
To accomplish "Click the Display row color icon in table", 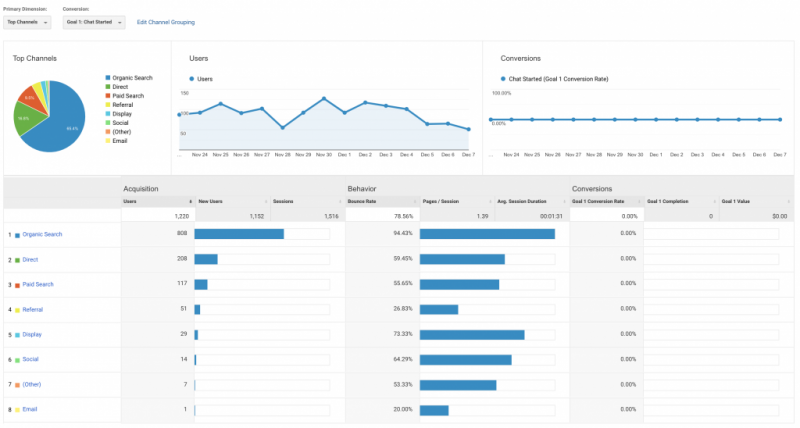I will coord(17,334).
